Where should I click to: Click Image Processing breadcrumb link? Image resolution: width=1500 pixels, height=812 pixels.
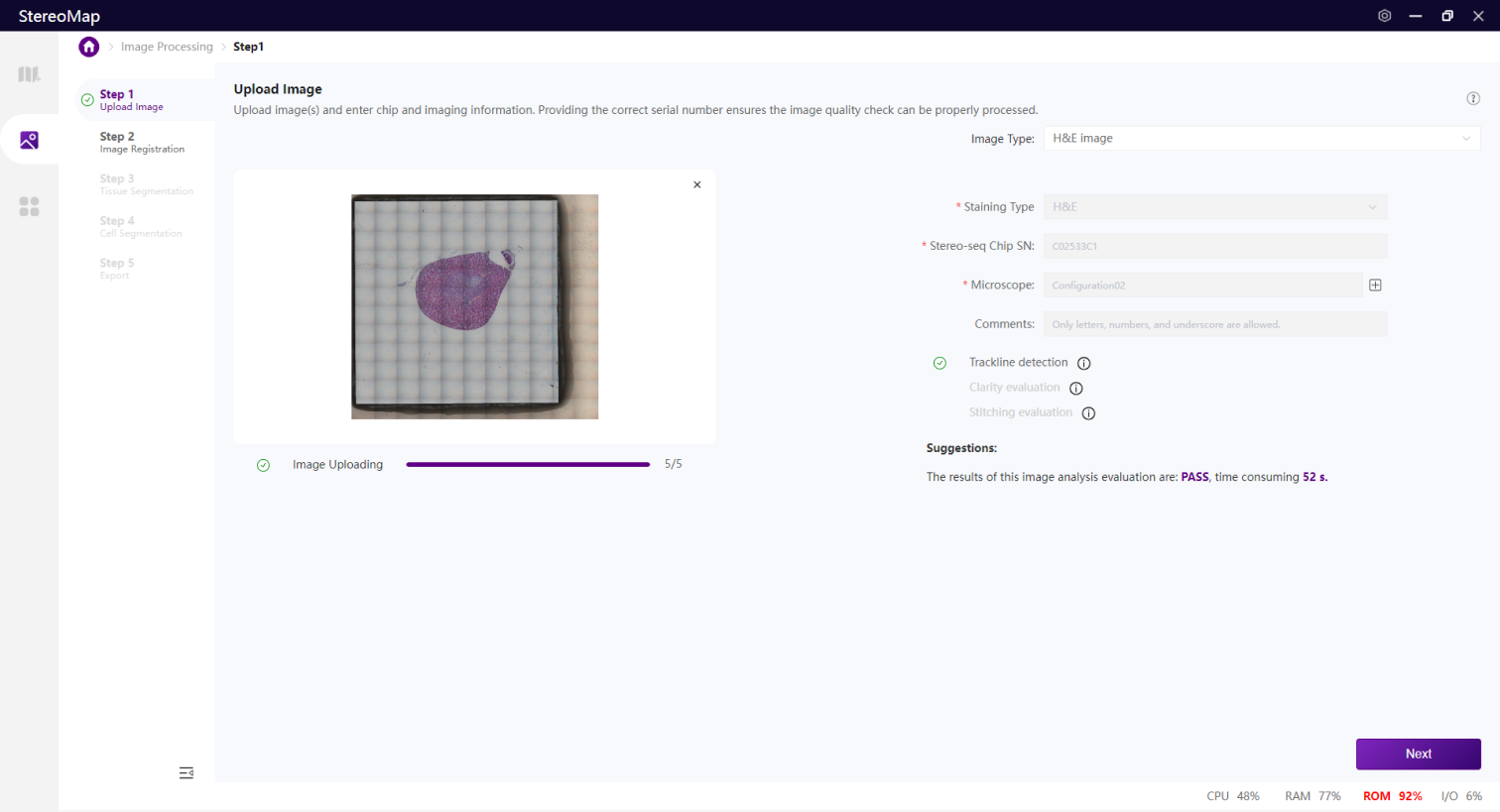167,47
